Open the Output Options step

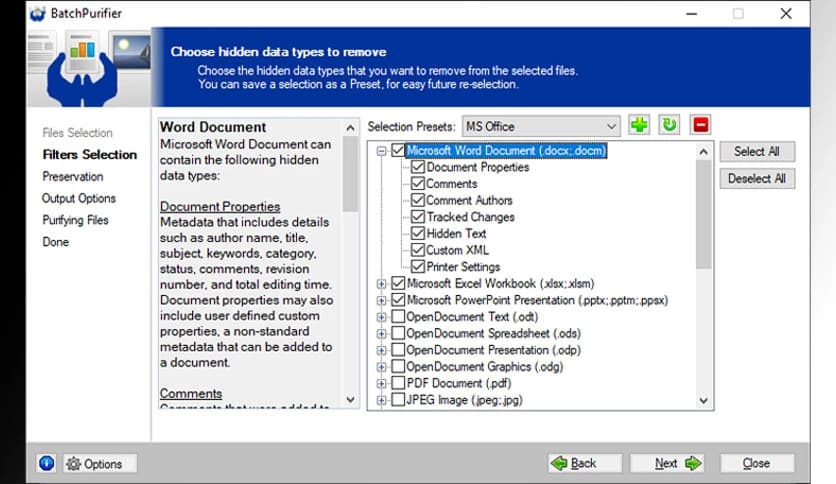click(79, 198)
